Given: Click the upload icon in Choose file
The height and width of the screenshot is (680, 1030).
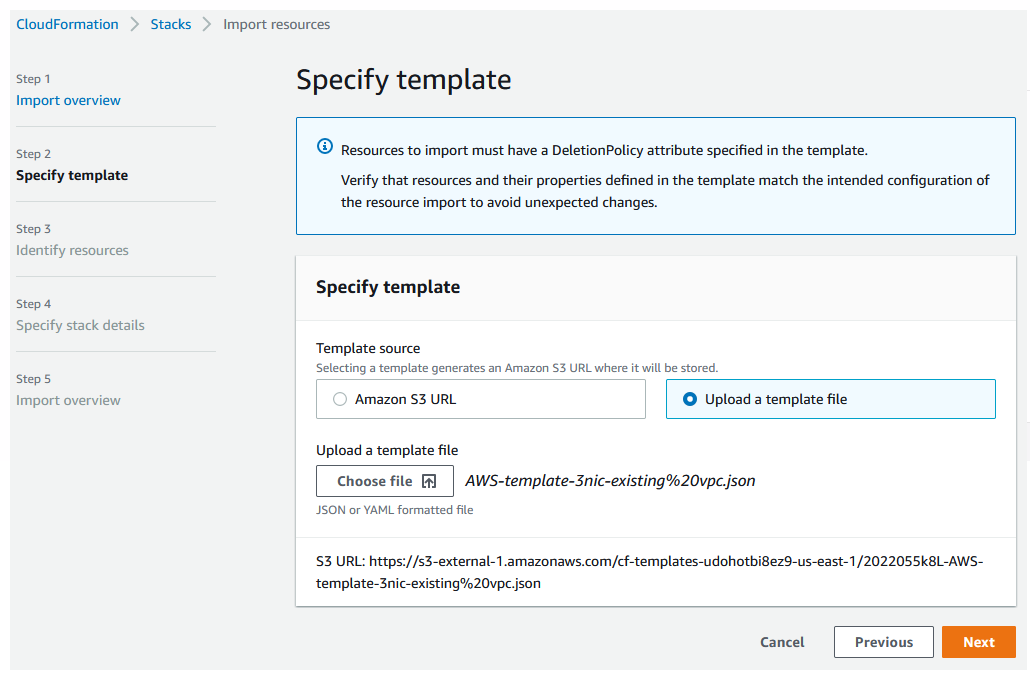Looking at the screenshot, I should pyautogui.click(x=429, y=482).
